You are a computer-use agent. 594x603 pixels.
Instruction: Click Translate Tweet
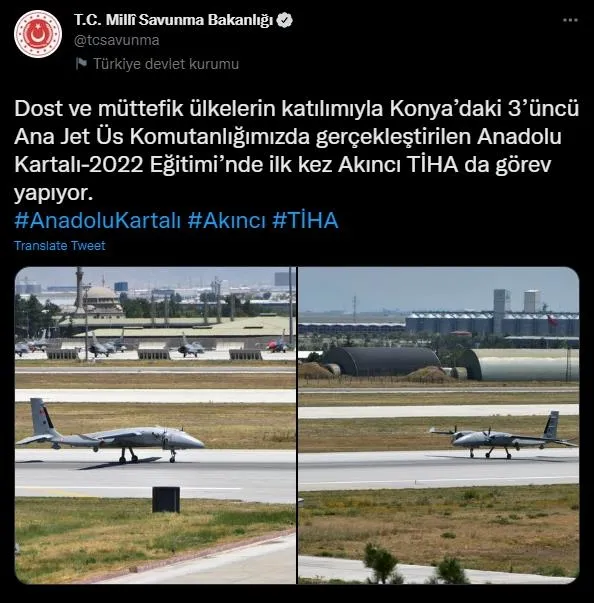click(x=60, y=246)
